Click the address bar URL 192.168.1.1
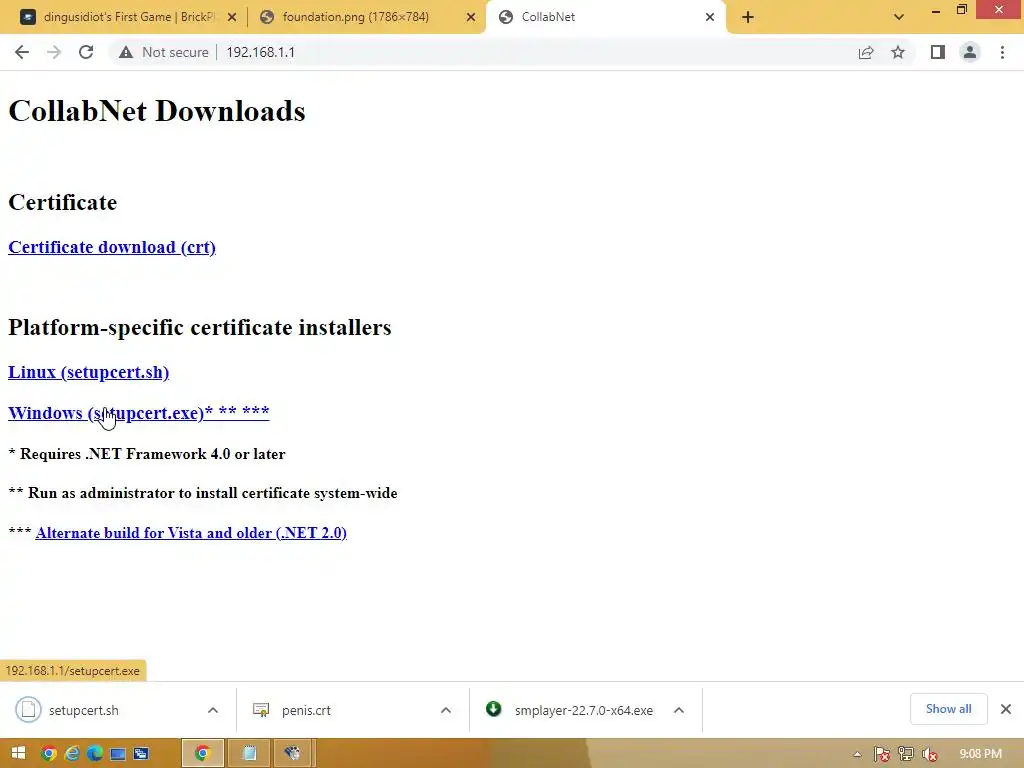1024x768 pixels. click(x=261, y=52)
